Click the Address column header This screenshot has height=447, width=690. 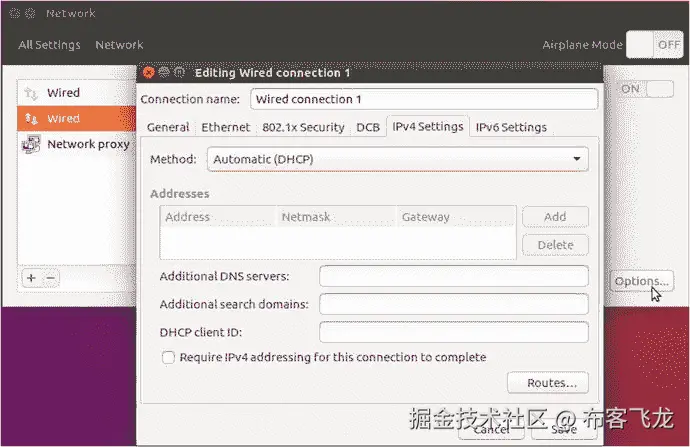(218, 217)
